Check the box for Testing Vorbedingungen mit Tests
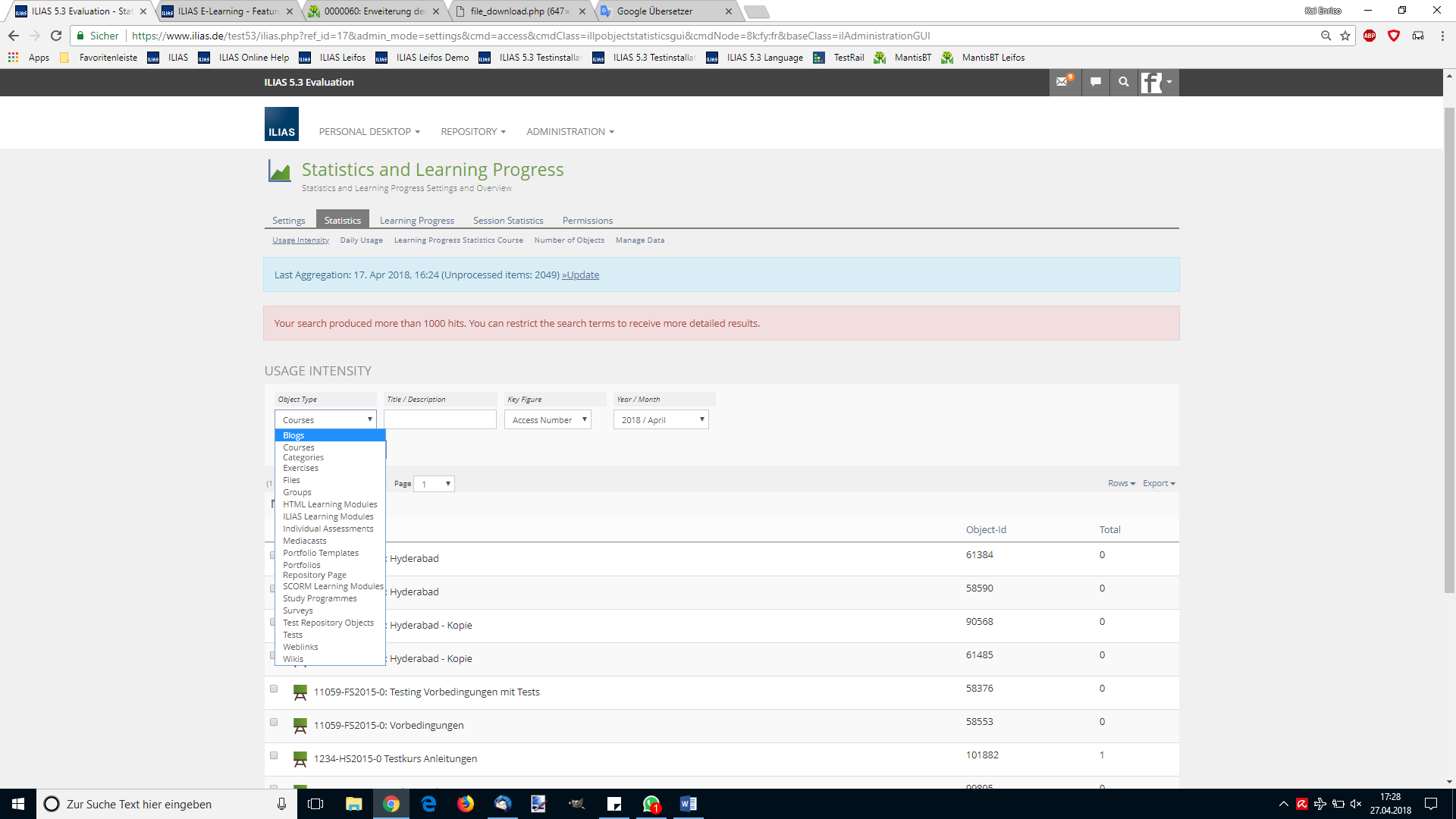1456x819 pixels. [274, 689]
